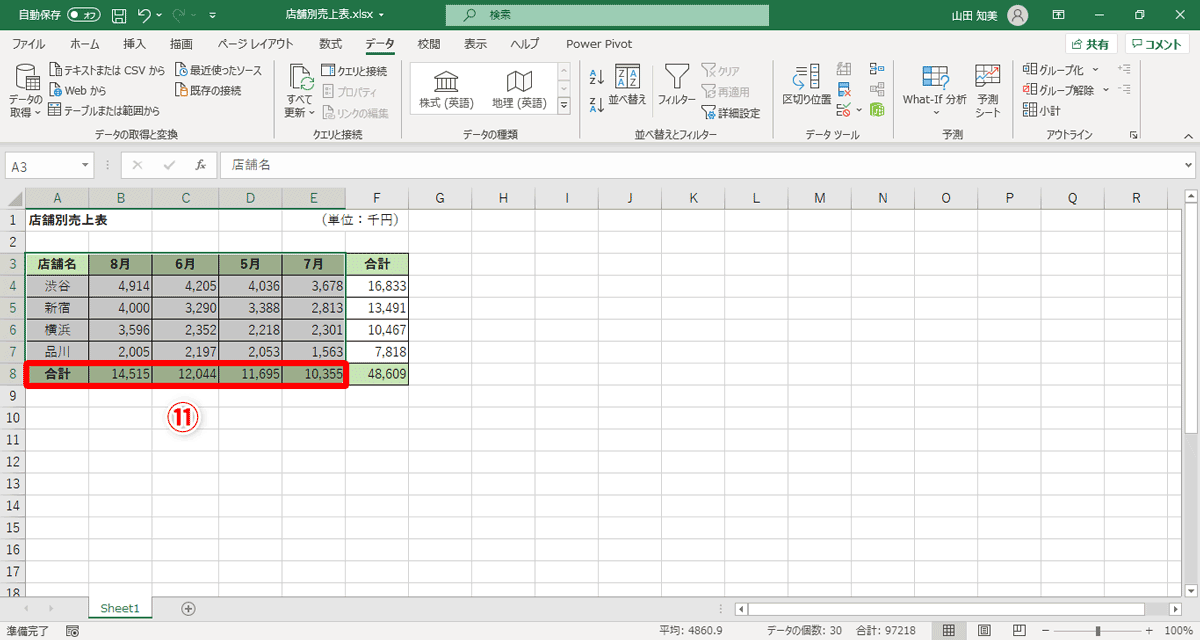The height and width of the screenshot is (640, 1200).
Task: Toggle the Filter (フィルター) funnel
Action: (677, 86)
